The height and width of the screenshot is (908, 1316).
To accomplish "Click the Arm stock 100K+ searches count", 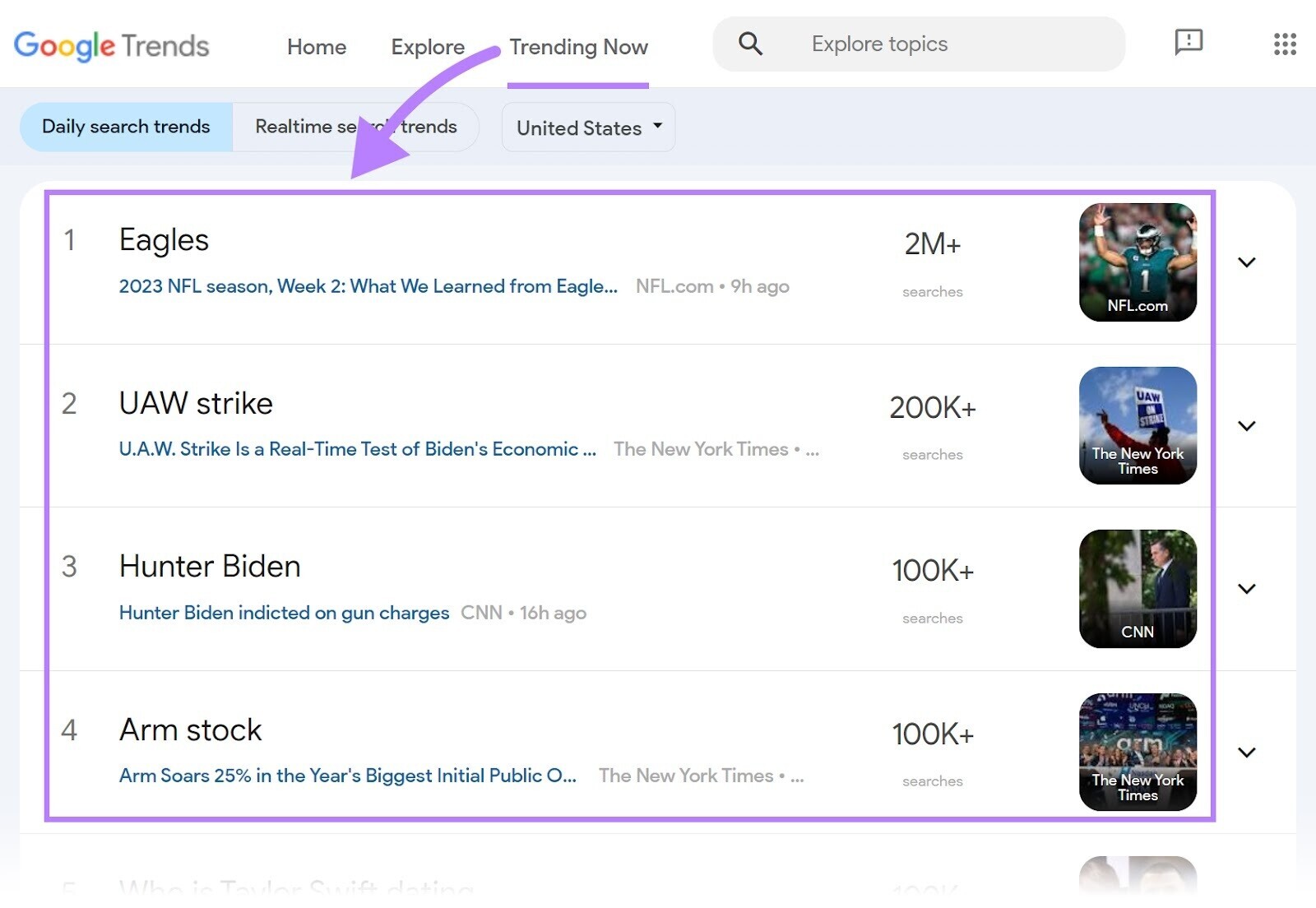I will pos(932,734).
